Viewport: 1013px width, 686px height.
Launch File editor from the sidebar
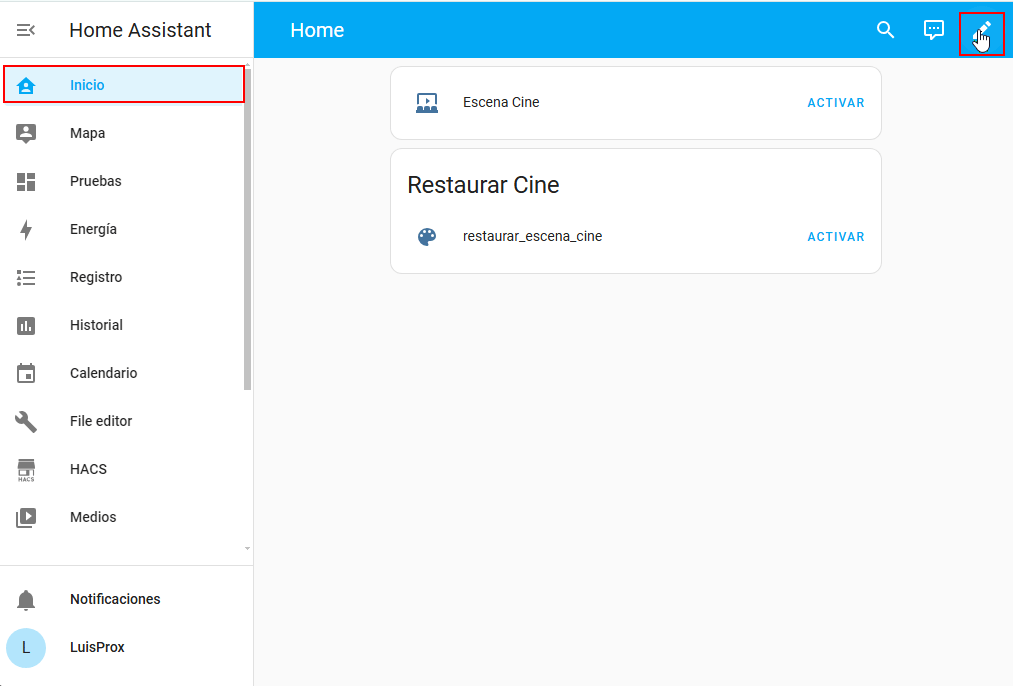(100, 422)
